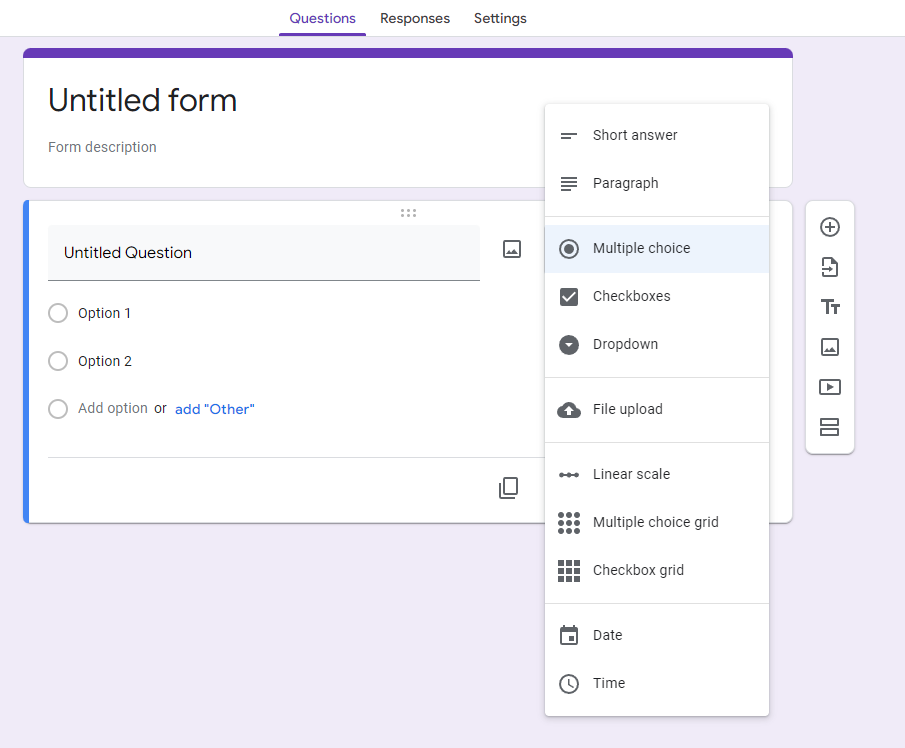Add title and description with the Tt icon
This screenshot has width=905, height=748.
click(830, 307)
